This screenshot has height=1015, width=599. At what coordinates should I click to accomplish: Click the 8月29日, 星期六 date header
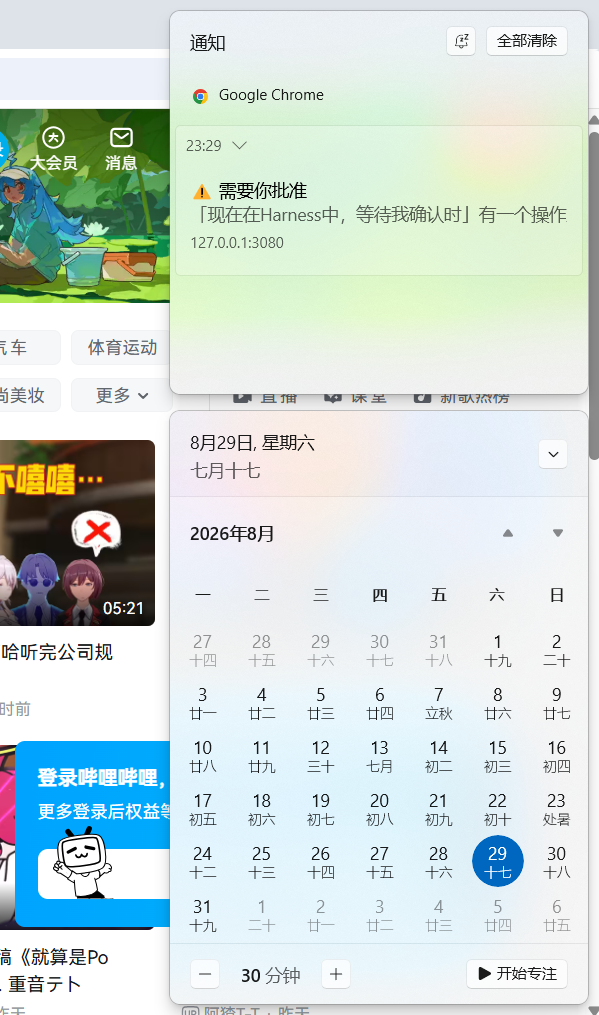pyautogui.click(x=252, y=443)
